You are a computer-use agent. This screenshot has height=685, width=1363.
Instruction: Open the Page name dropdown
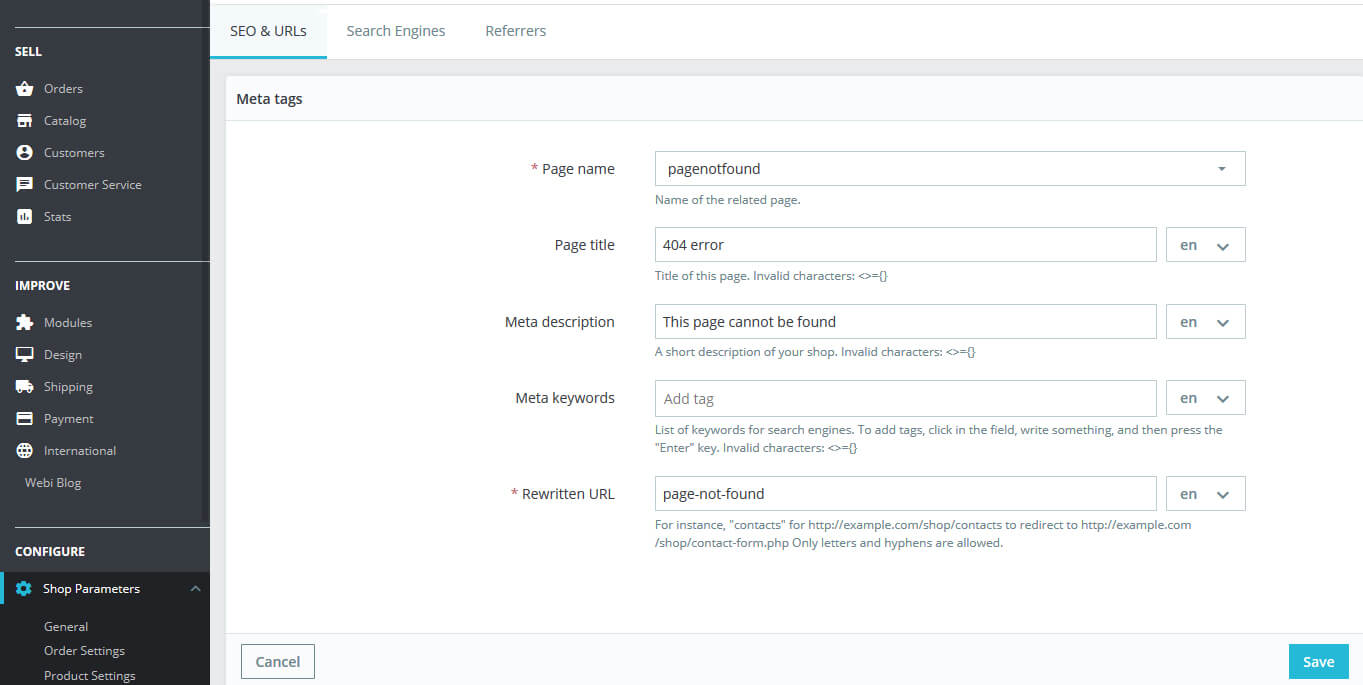[949, 169]
